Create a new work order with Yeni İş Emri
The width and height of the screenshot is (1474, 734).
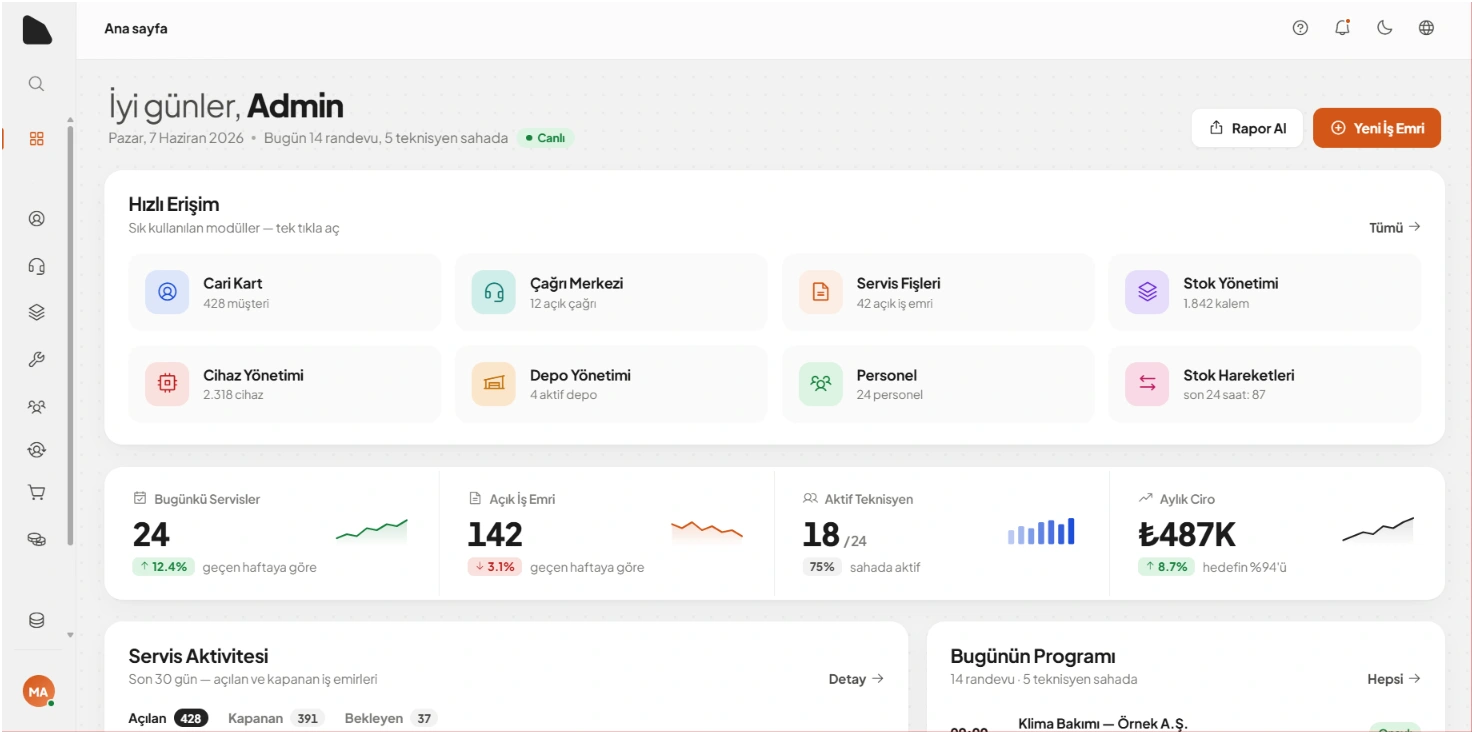[x=1377, y=128]
